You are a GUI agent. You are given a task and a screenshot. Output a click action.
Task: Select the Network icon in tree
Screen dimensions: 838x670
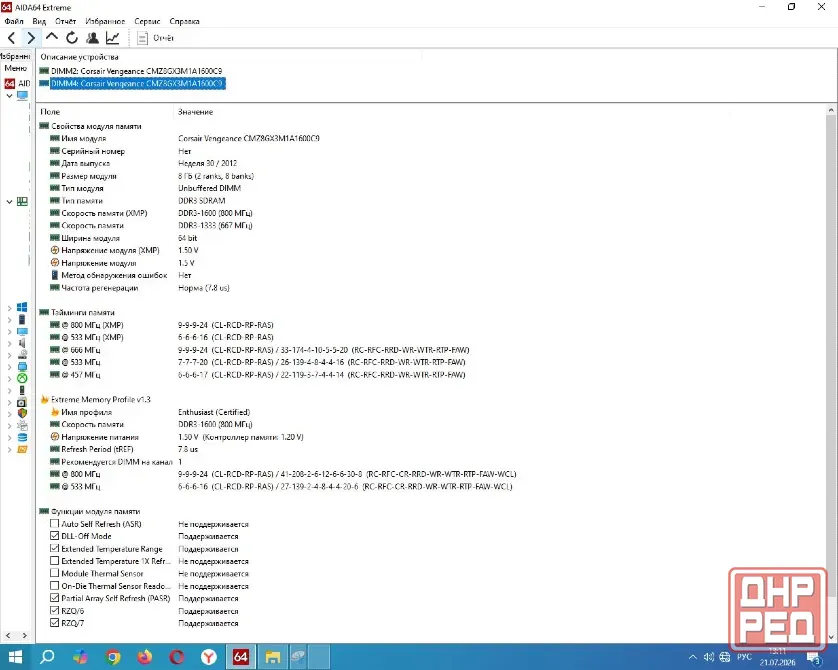coord(22,367)
